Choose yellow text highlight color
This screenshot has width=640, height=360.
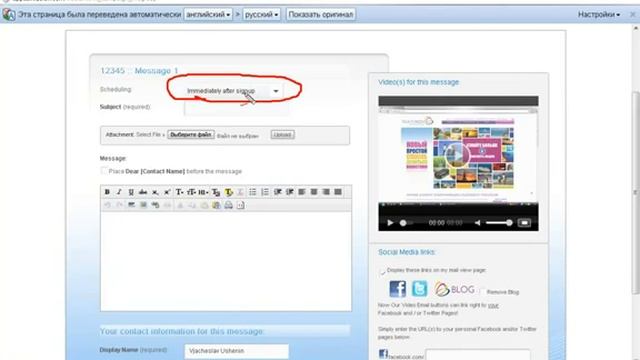229,192
